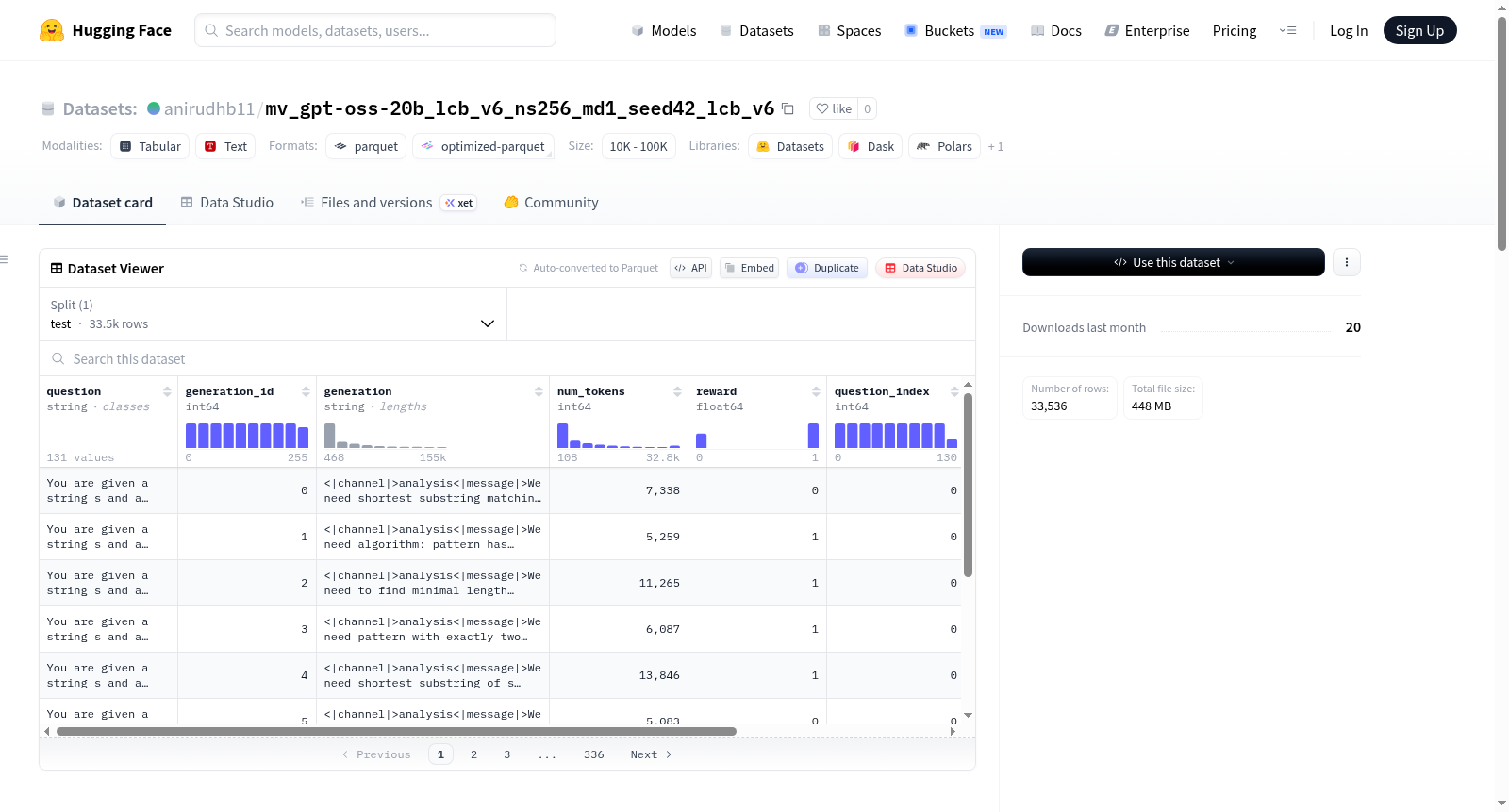Screen dimensions: 1509x812
Task: Open the Split test dropdown
Action: [273, 314]
